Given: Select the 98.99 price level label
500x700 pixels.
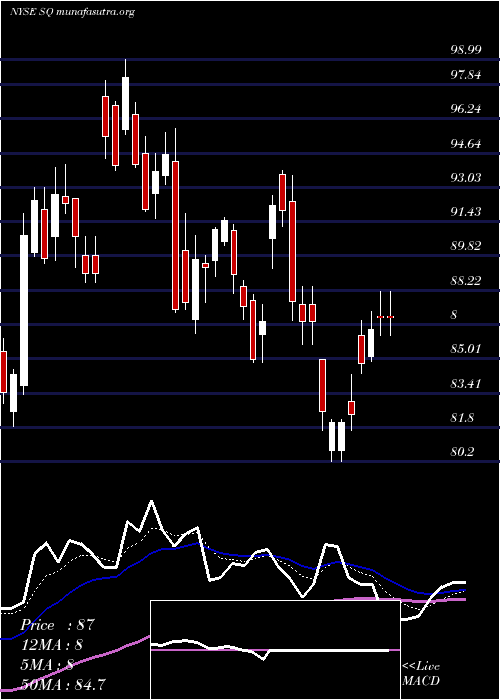Looking at the screenshot, I should pyautogui.click(x=466, y=50).
